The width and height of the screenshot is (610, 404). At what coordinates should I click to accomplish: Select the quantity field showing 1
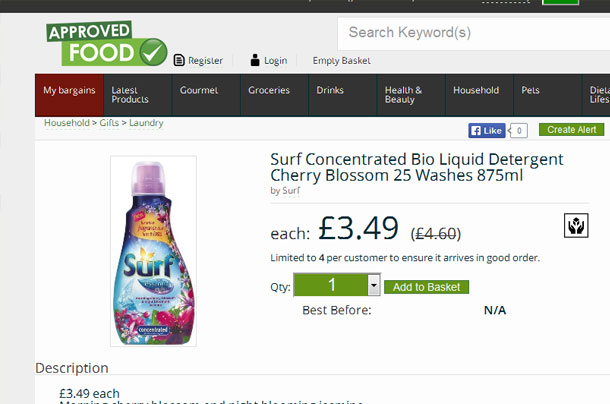(x=337, y=285)
